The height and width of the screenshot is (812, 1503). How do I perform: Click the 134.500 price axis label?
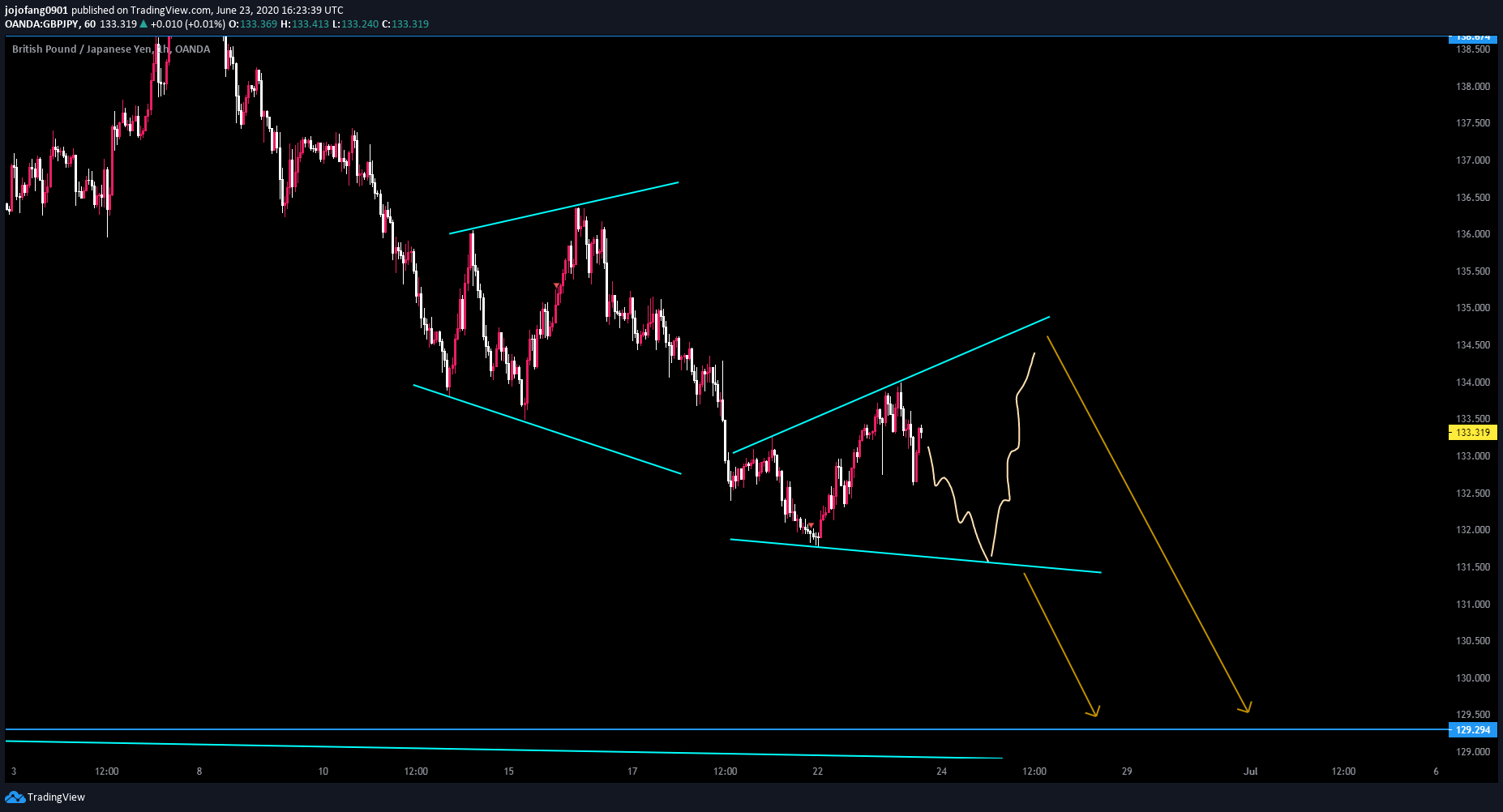[x=1473, y=345]
